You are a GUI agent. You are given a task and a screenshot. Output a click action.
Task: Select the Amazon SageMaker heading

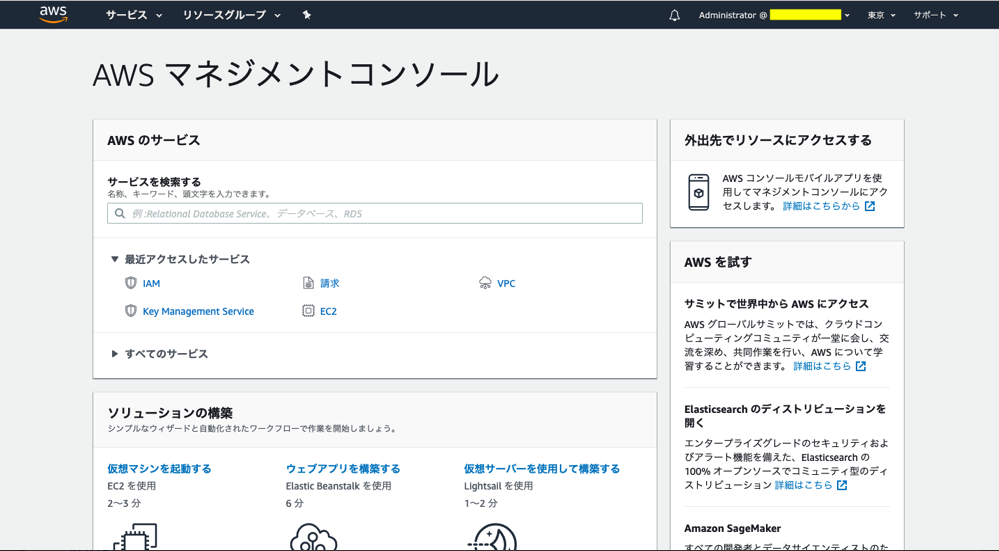tap(732, 528)
